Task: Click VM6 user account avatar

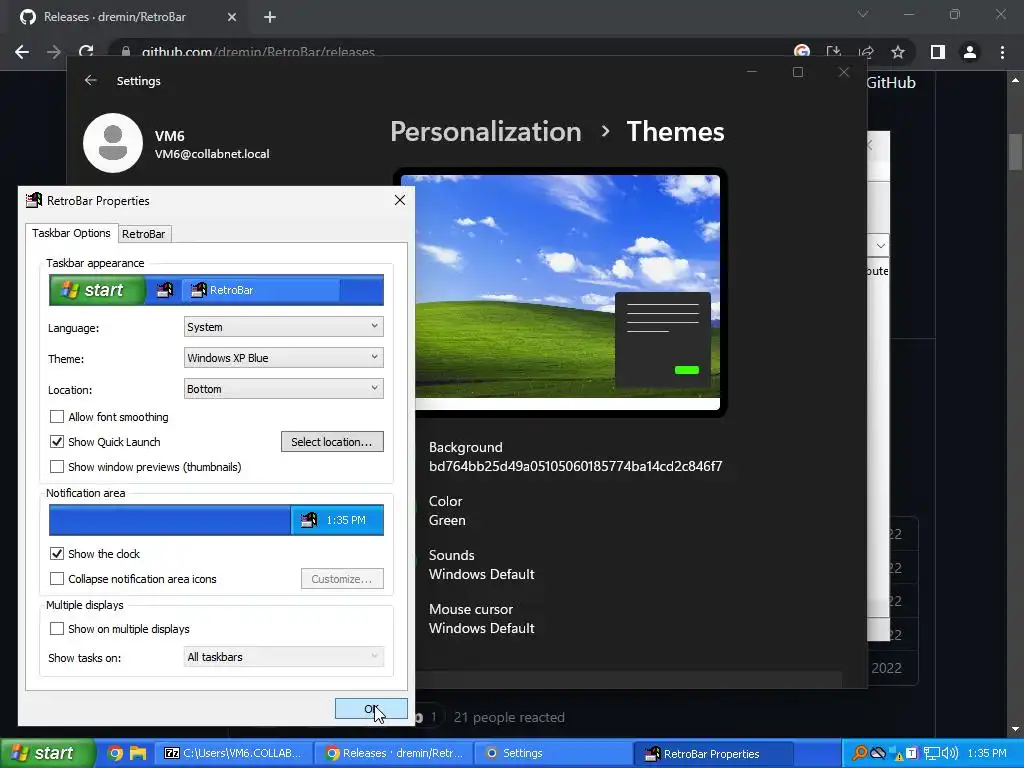Action: coord(113,143)
